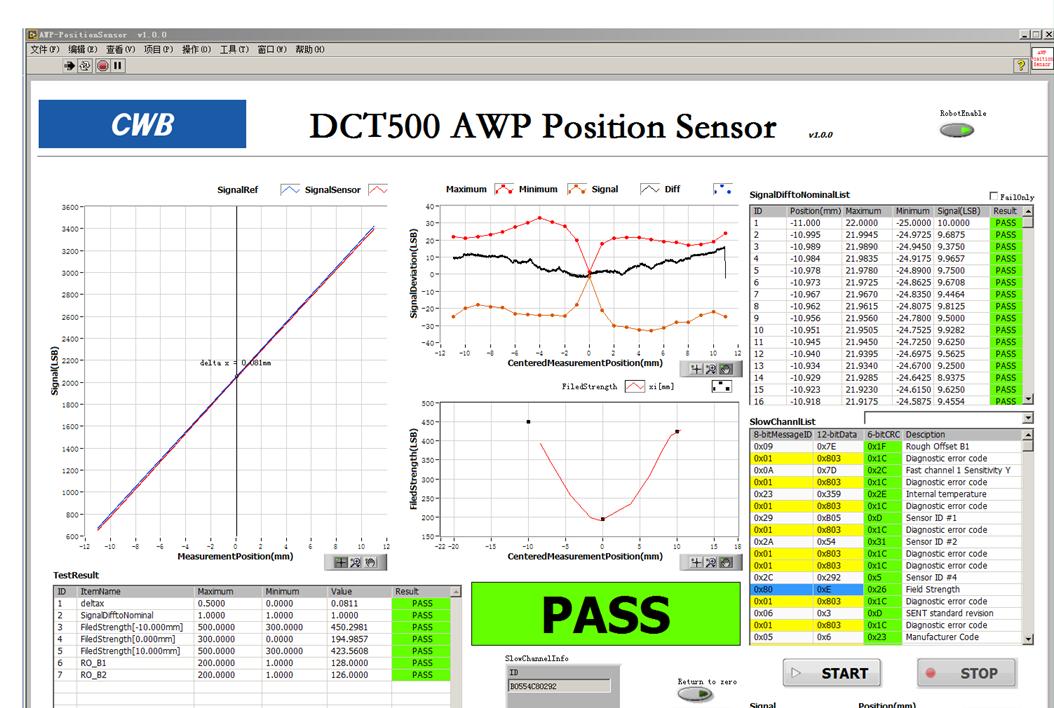1054x708 pixels.
Task: Click the SENT standard revision row
Action: tap(885, 613)
